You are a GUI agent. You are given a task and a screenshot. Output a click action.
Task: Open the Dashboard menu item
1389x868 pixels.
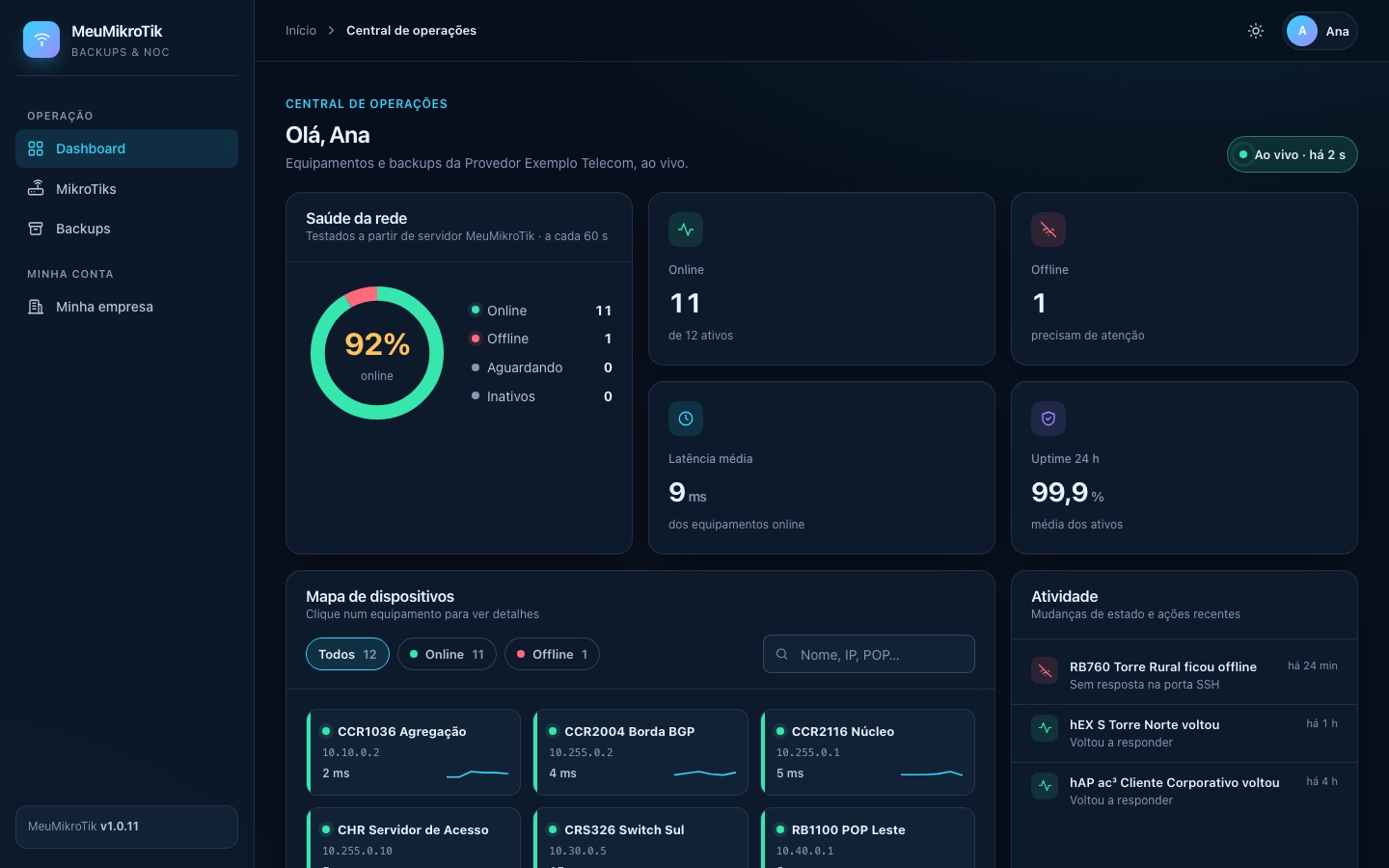coord(126,149)
